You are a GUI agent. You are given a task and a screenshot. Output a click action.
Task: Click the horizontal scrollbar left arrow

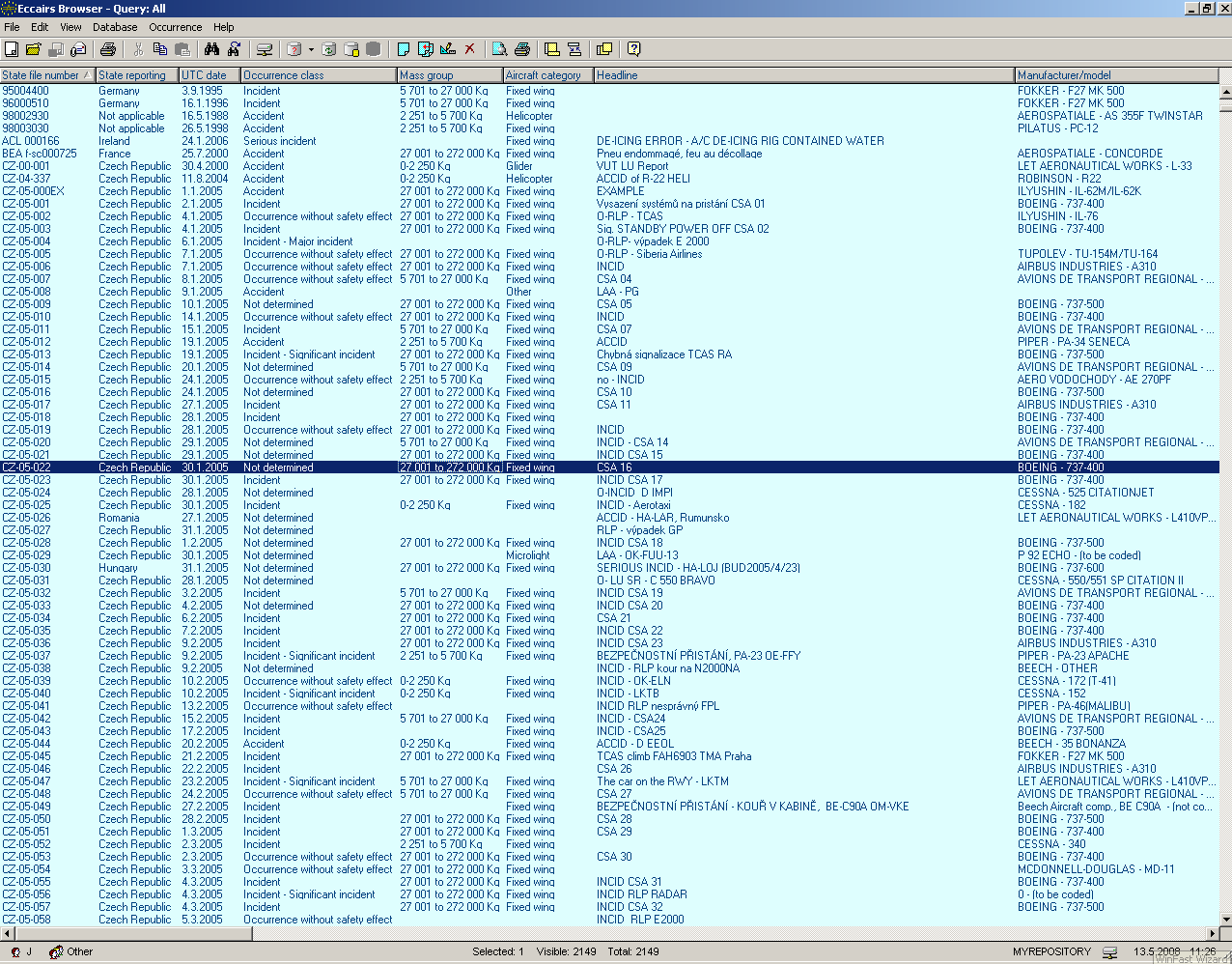click(7, 934)
